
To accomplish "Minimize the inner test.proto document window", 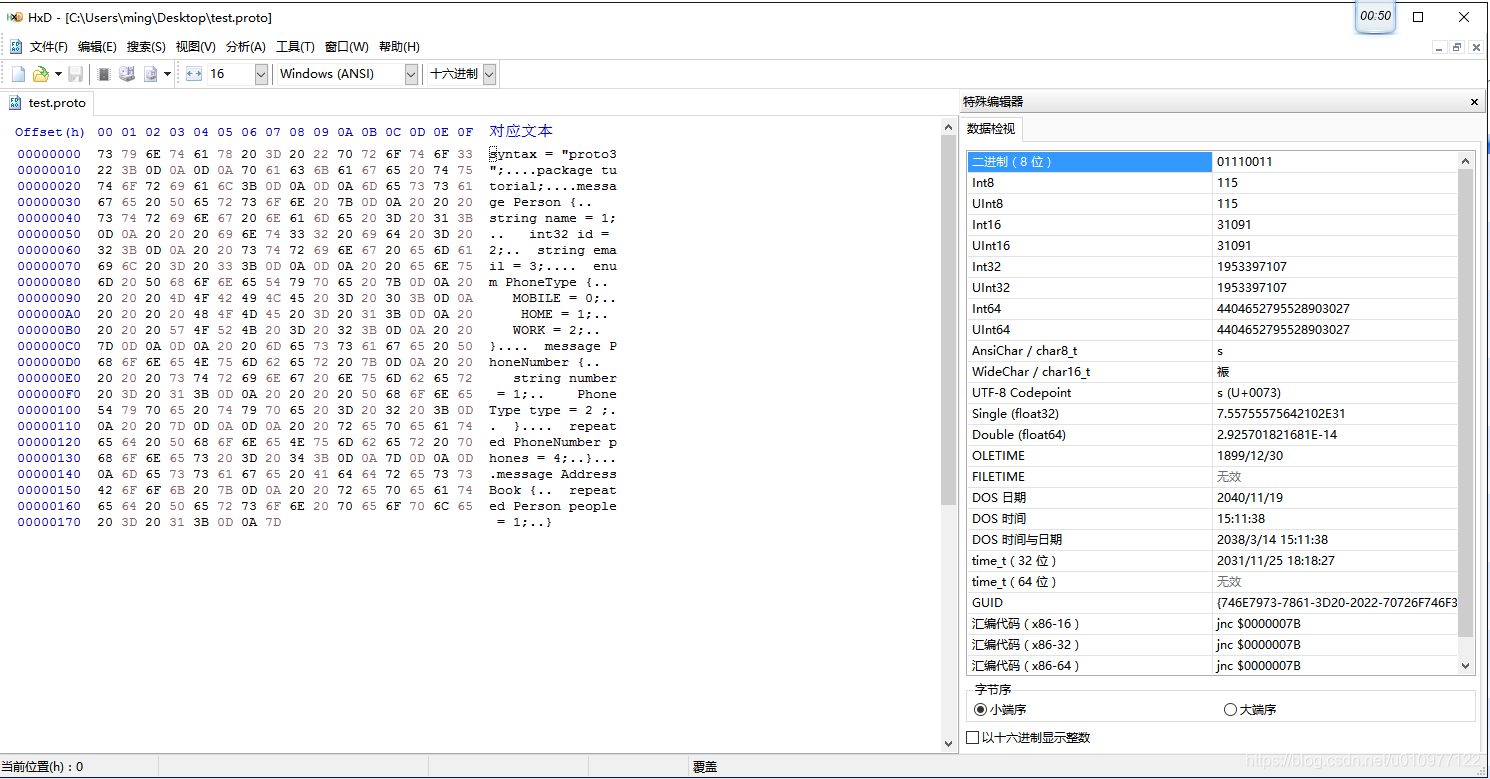I will click(1438, 47).
